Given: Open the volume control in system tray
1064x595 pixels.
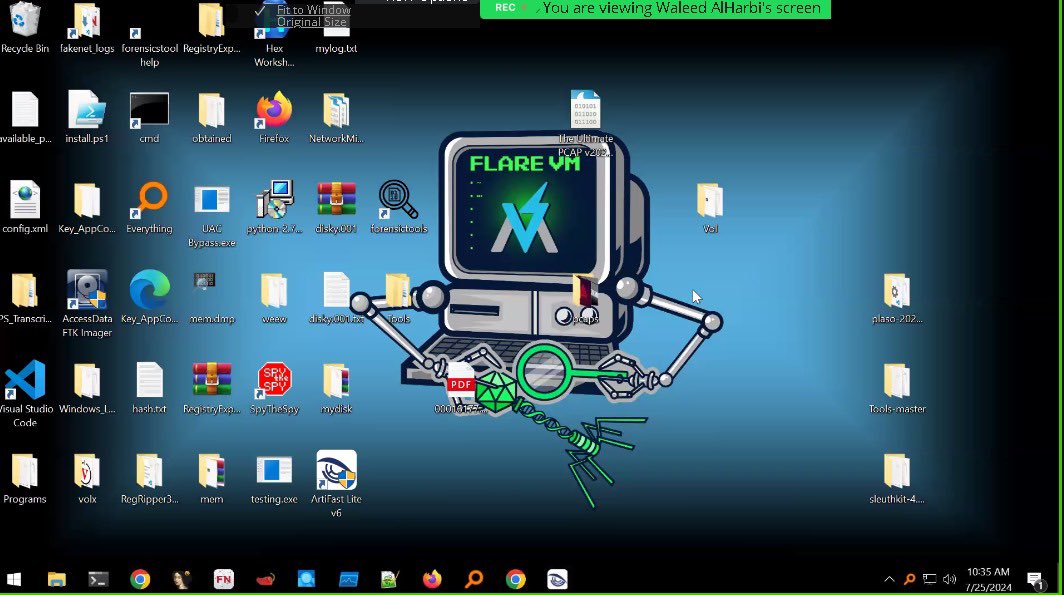Looking at the screenshot, I should coord(949,579).
